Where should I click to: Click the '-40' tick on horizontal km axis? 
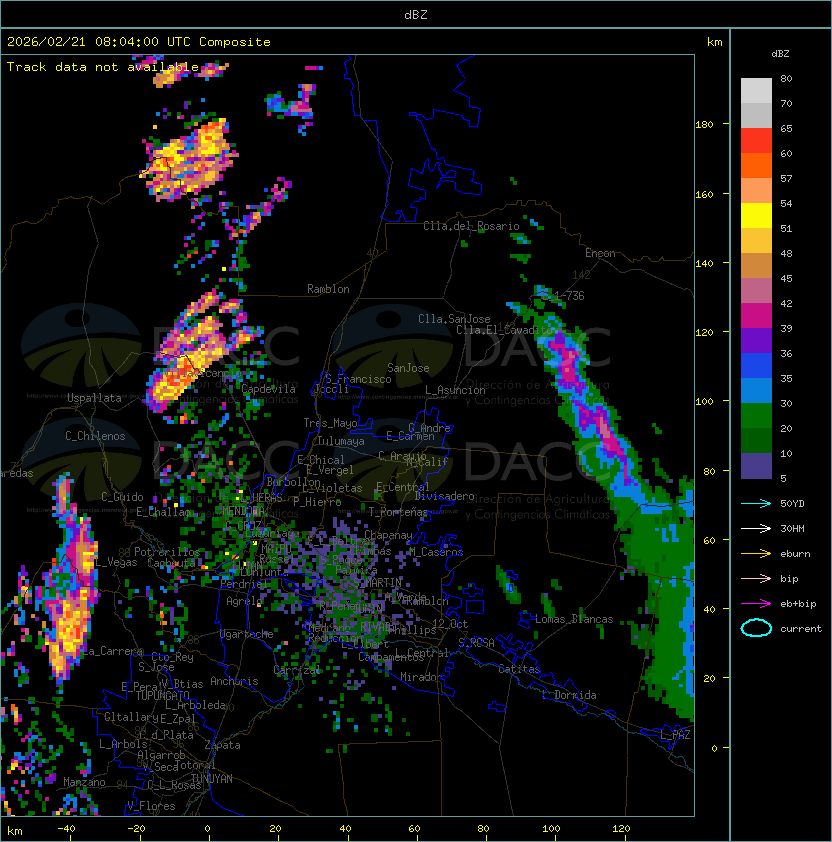click(66, 829)
